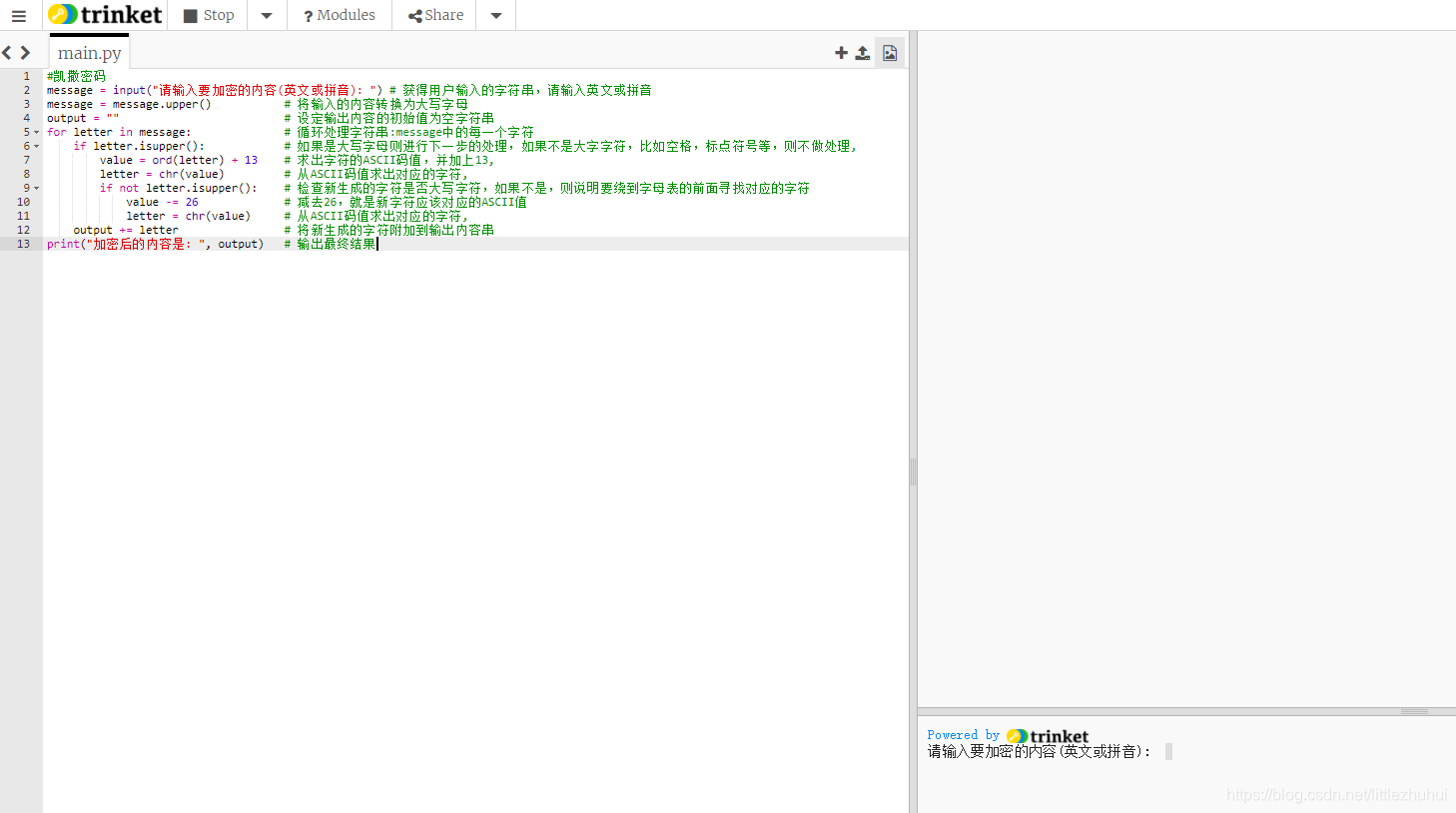Click line number 1 in gutter
This screenshot has width=1456, height=813.
click(27, 76)
